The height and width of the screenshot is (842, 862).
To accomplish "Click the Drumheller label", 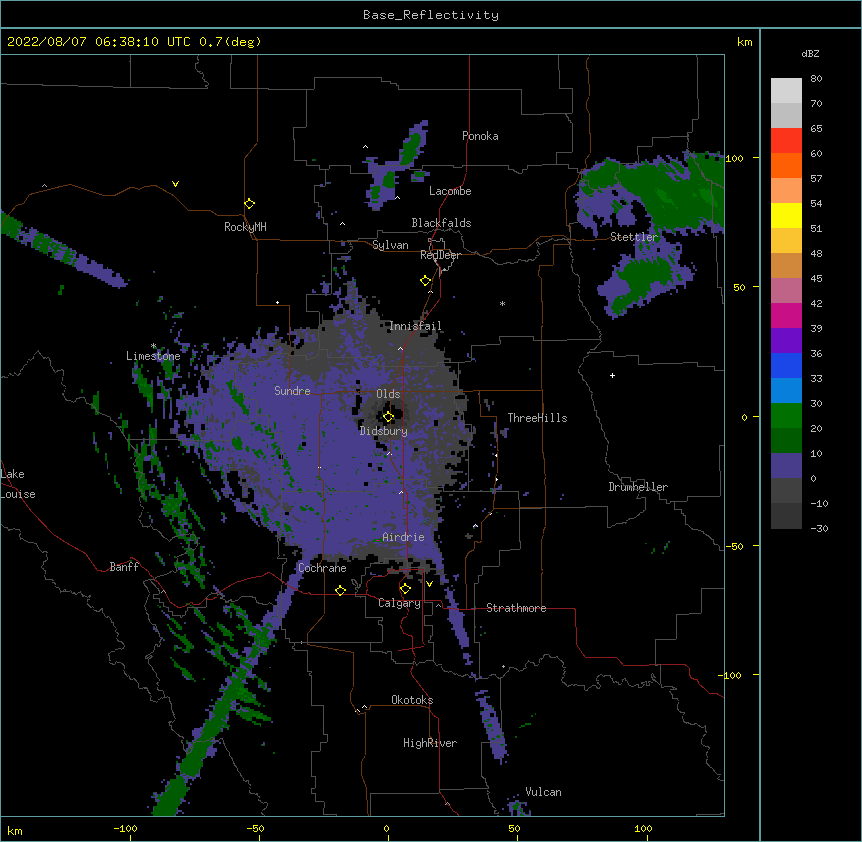I will [638, 487].
